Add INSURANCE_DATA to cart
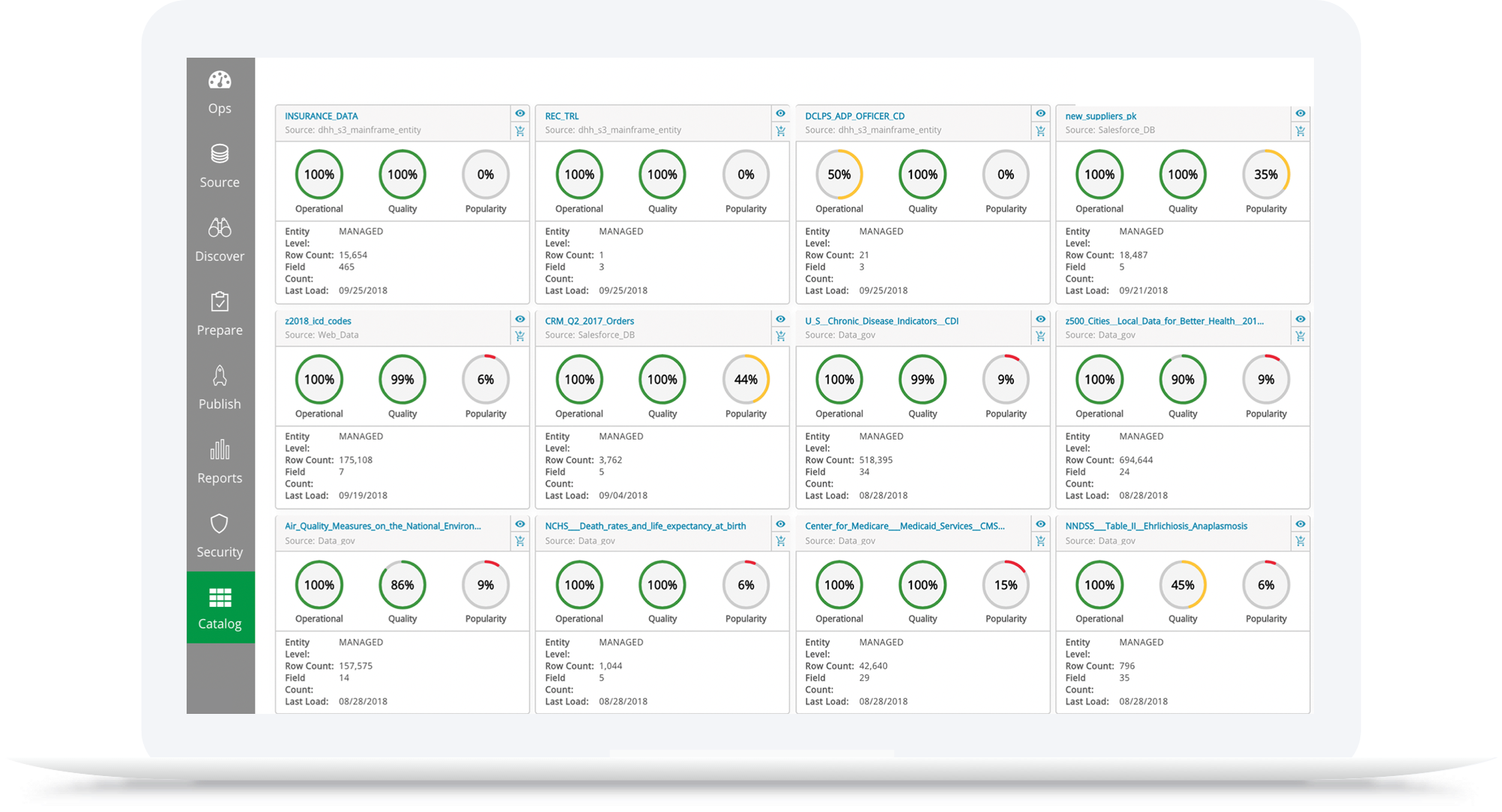Viewport: 1502px width, 812px height. (520, 131)
